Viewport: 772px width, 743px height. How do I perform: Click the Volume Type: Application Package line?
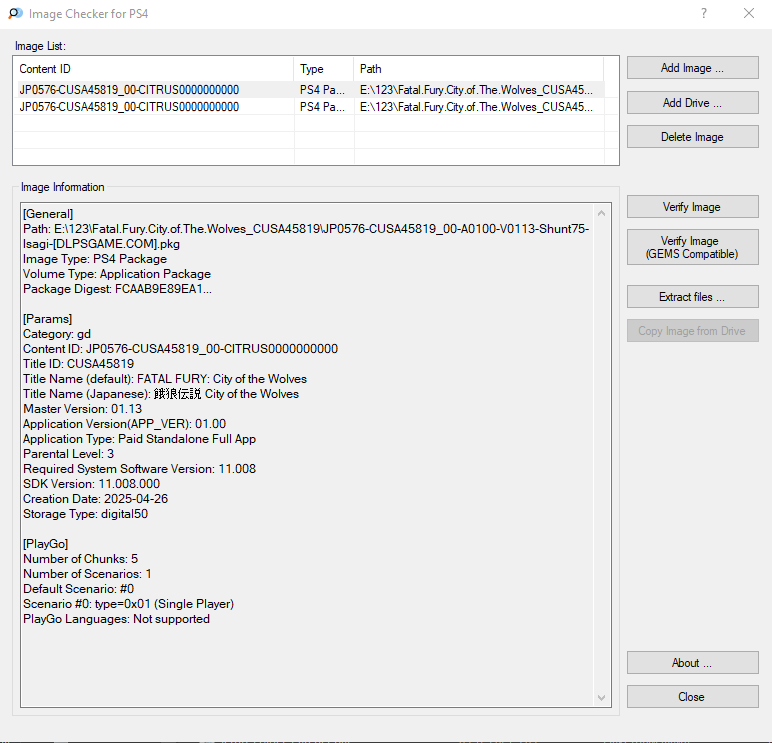click(x=117, y=274)
